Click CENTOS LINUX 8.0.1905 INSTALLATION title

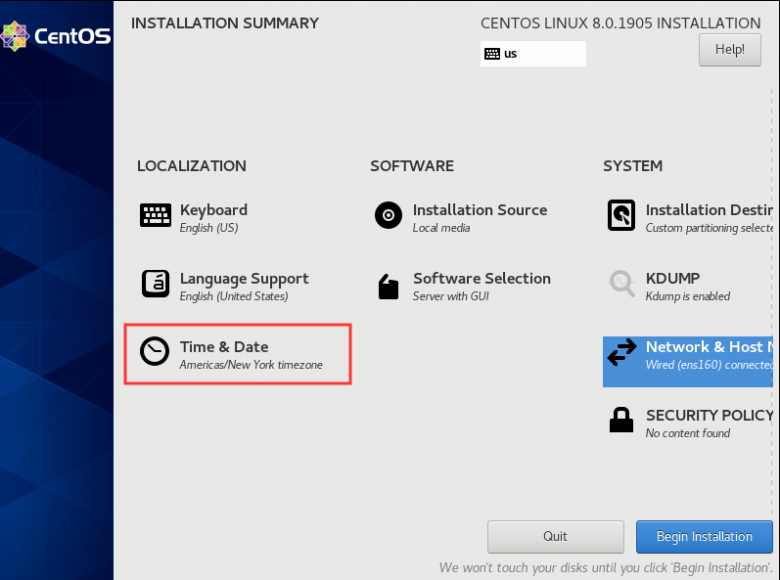click(x=620, y=23)
